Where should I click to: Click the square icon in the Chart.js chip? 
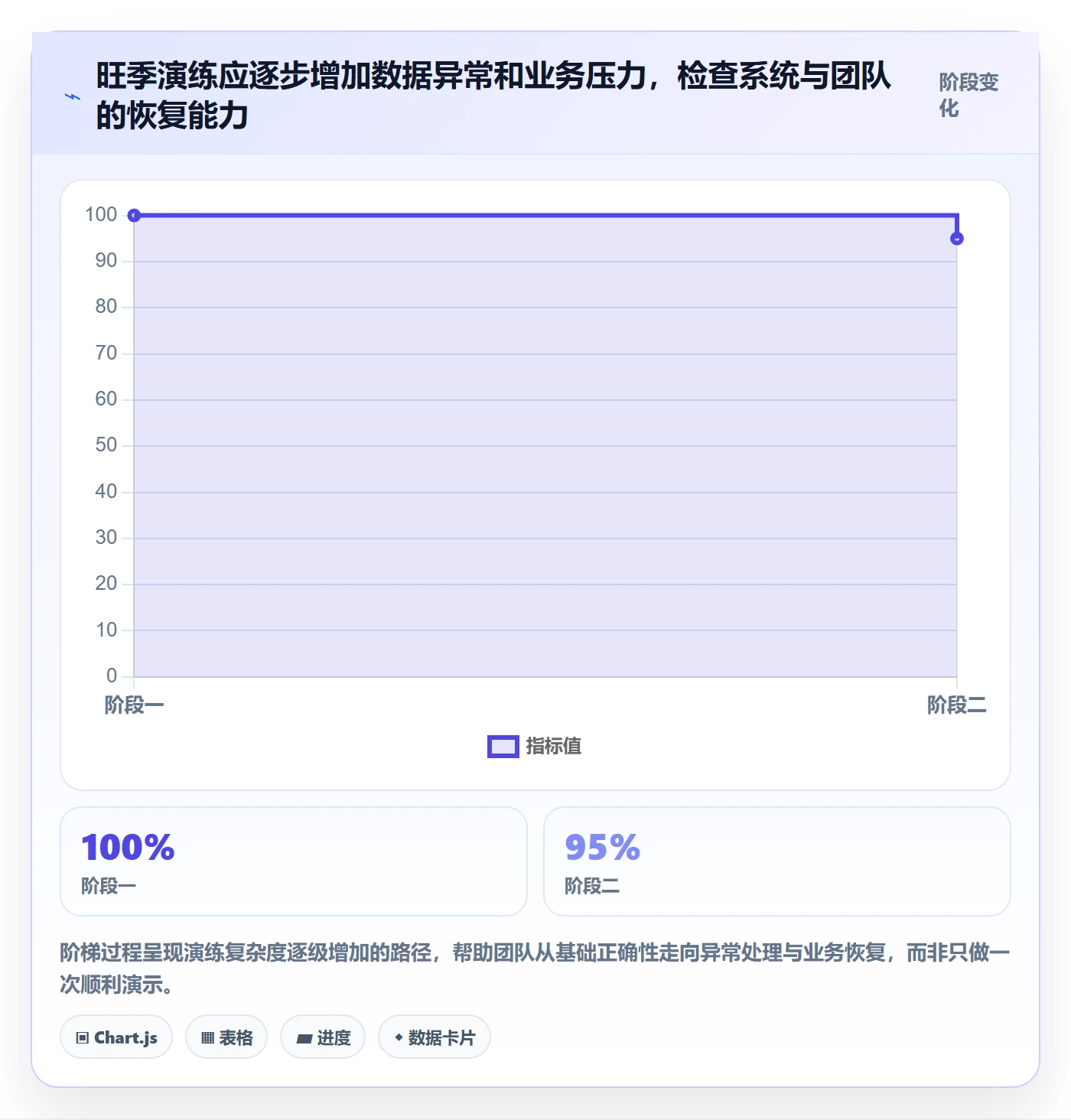(83, 1038)
